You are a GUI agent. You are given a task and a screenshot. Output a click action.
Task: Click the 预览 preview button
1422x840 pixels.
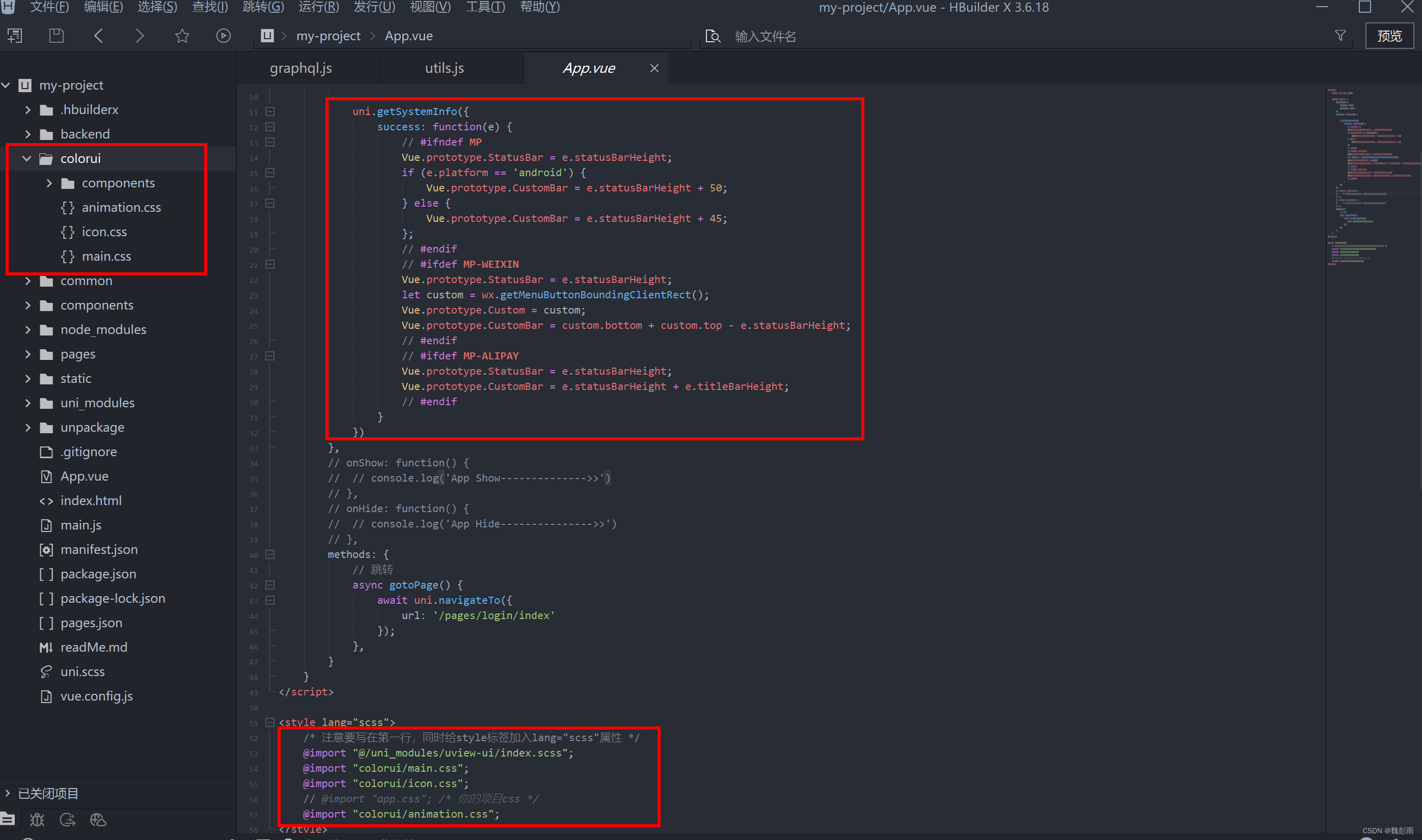(1389, 36)
